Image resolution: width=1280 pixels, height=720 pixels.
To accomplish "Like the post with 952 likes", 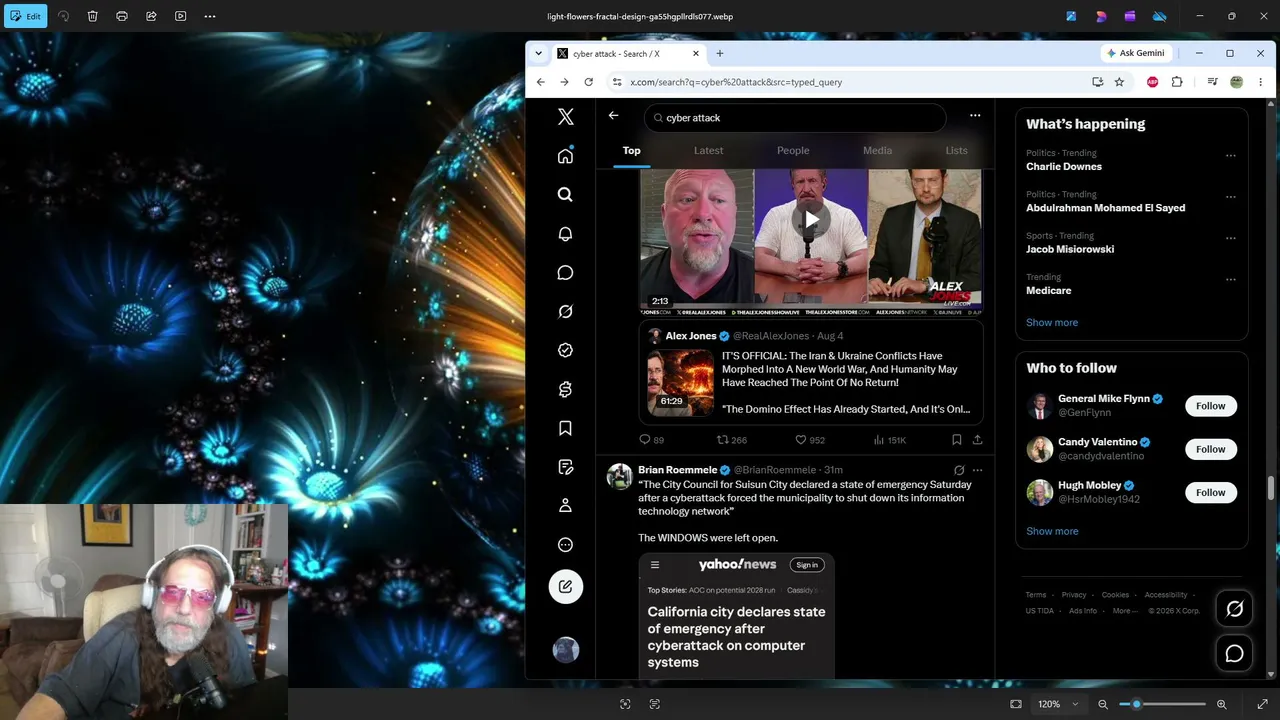I will click(x=810, y=440).
